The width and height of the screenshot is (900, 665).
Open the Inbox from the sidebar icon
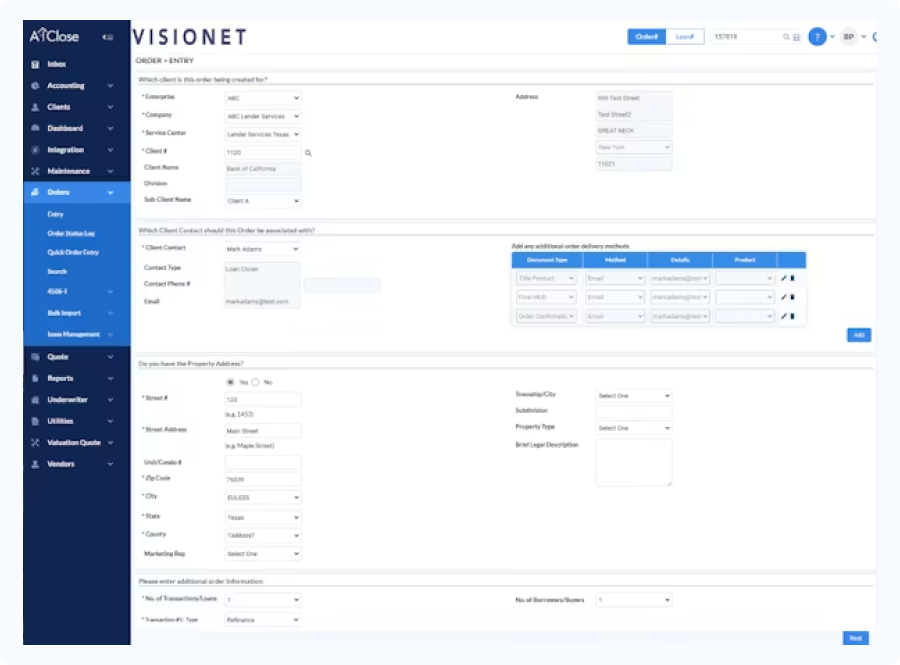pyautogui.click(x=36, y=64)
